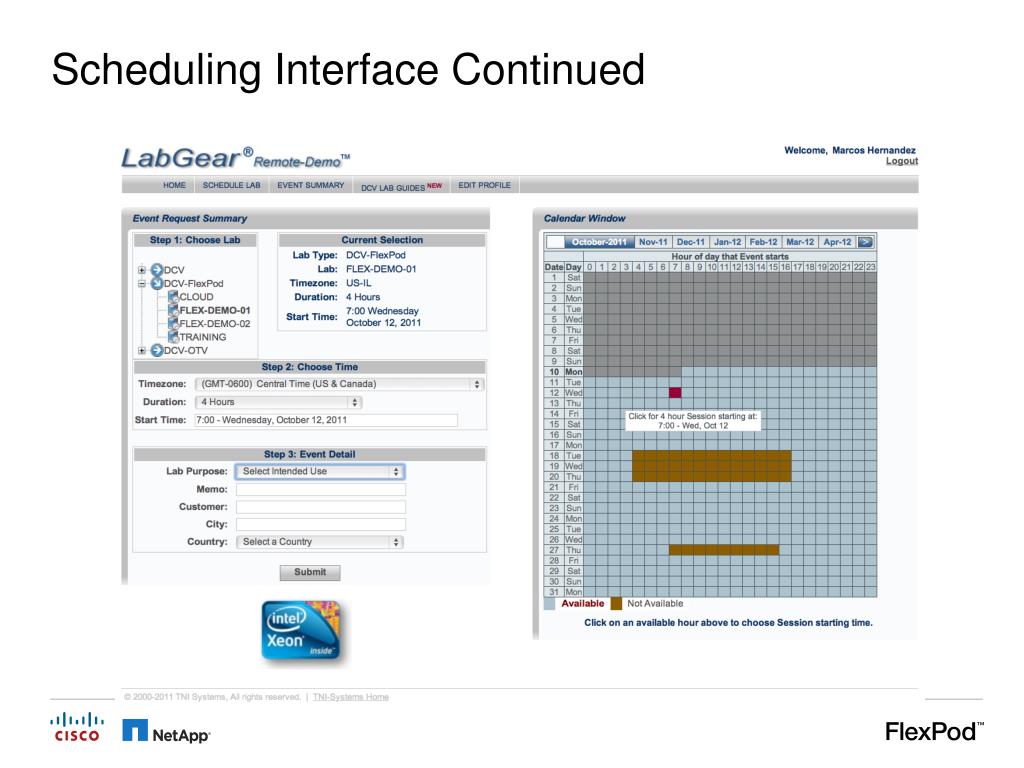Click the Customer input field
Viewport: 1024px width, 768px height.
[x=321, y=507]
